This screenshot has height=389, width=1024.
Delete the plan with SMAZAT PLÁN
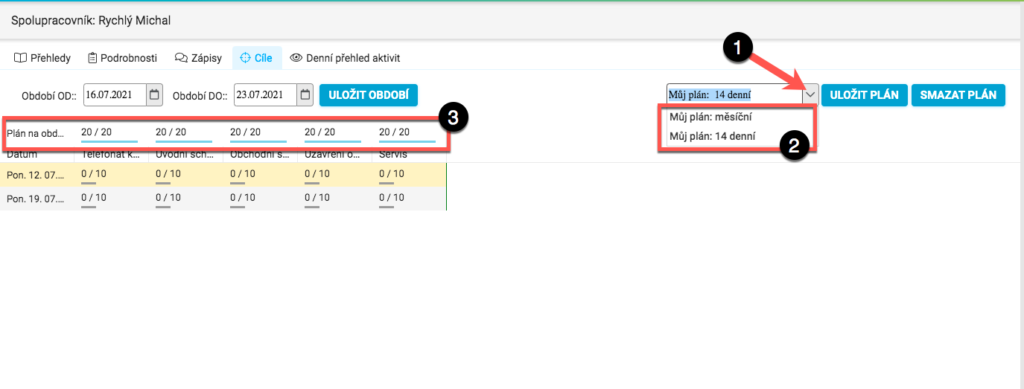pyautogui.click(x=958, y=95)
